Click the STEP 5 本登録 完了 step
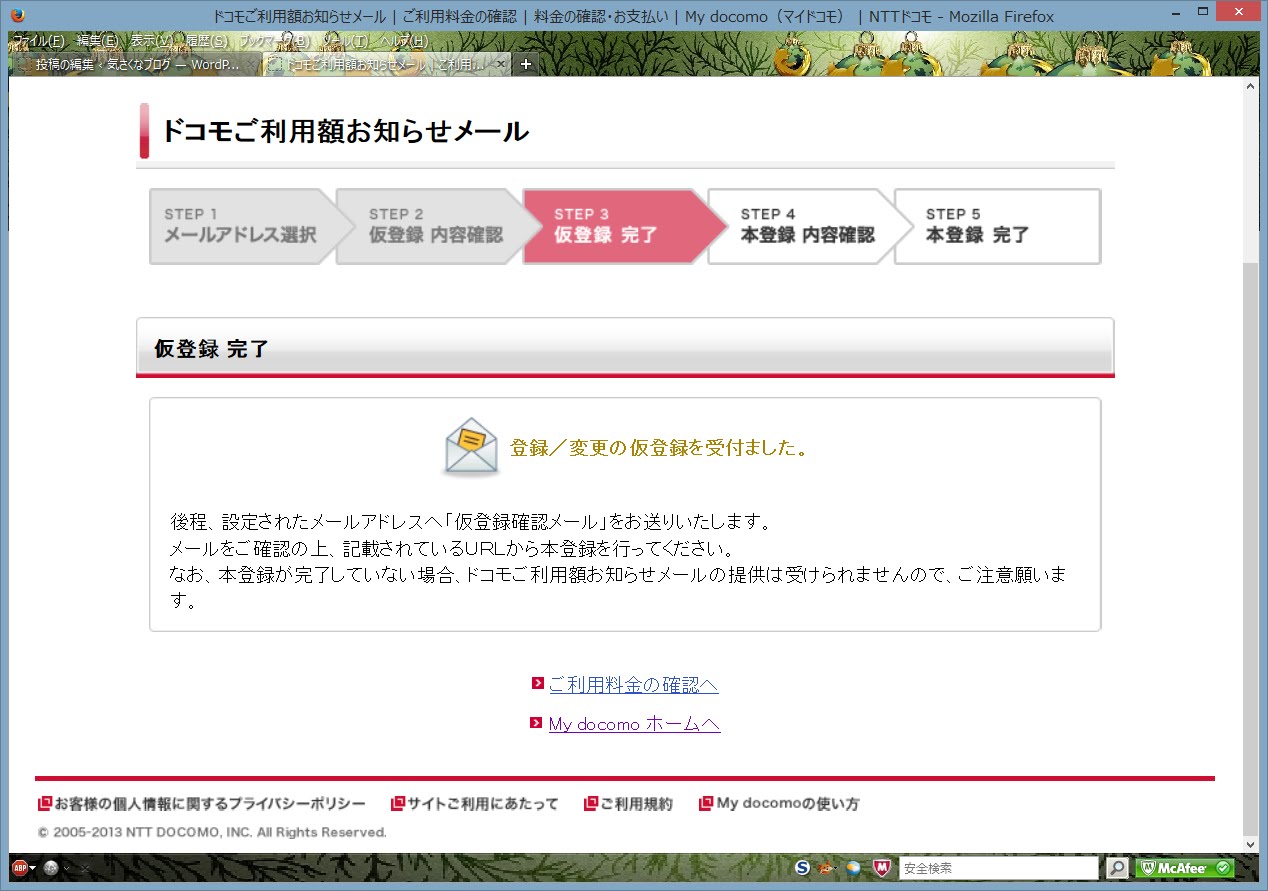 [x=997, y=226]
